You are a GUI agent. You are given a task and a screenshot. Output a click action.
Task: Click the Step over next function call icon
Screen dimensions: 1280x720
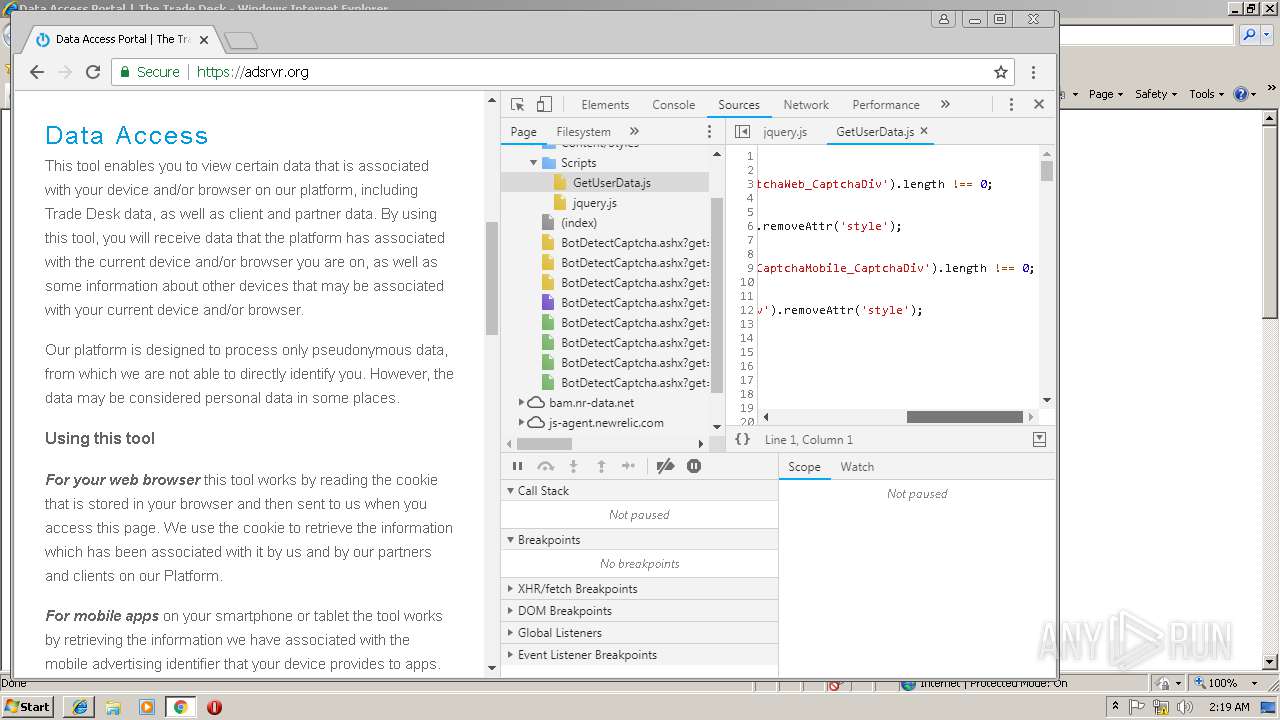coord(545,466)
